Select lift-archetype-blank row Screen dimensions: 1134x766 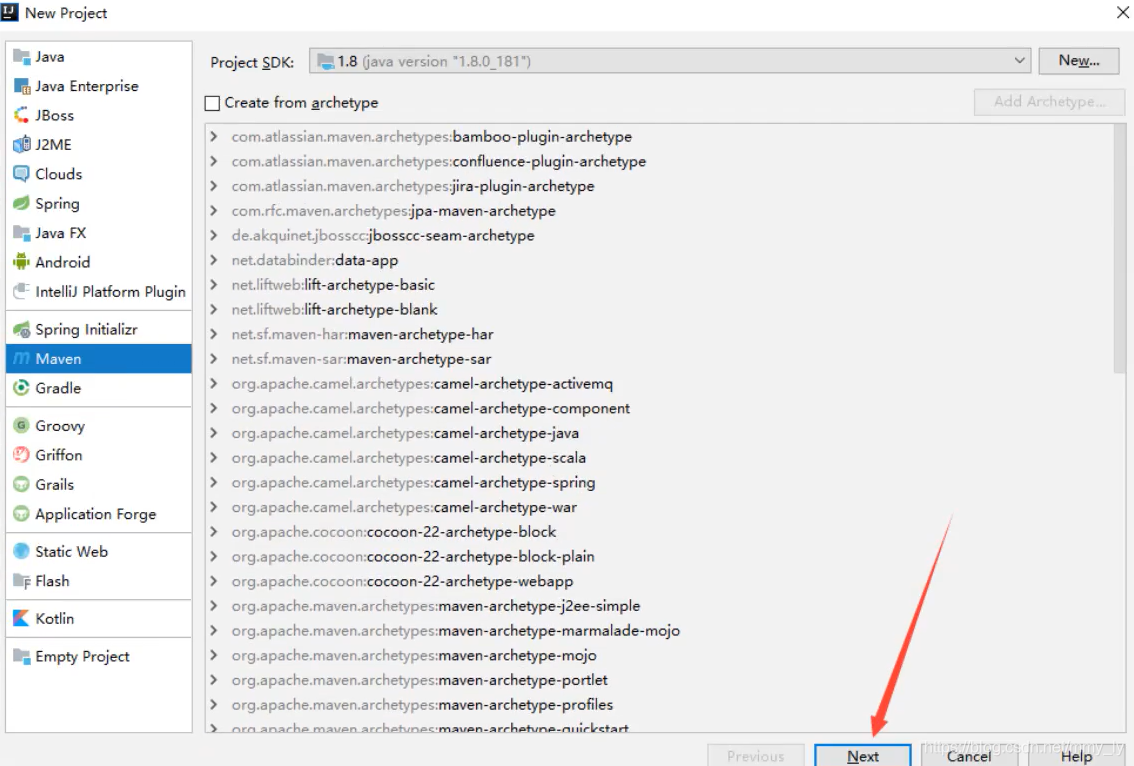[659, 310]
